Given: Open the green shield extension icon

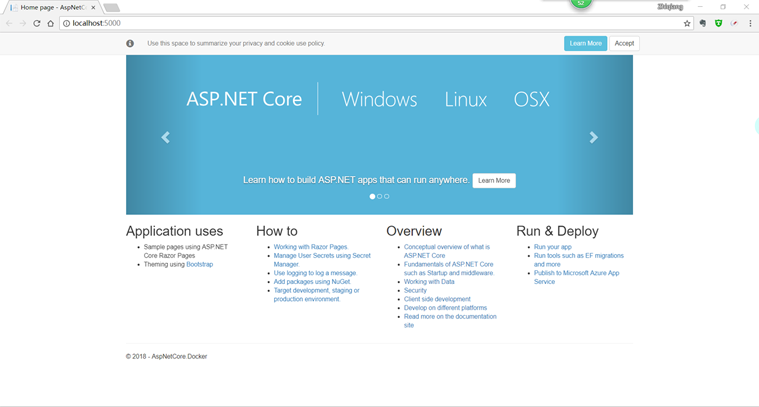Looking at the screenshot, I should tap(719, 23).
